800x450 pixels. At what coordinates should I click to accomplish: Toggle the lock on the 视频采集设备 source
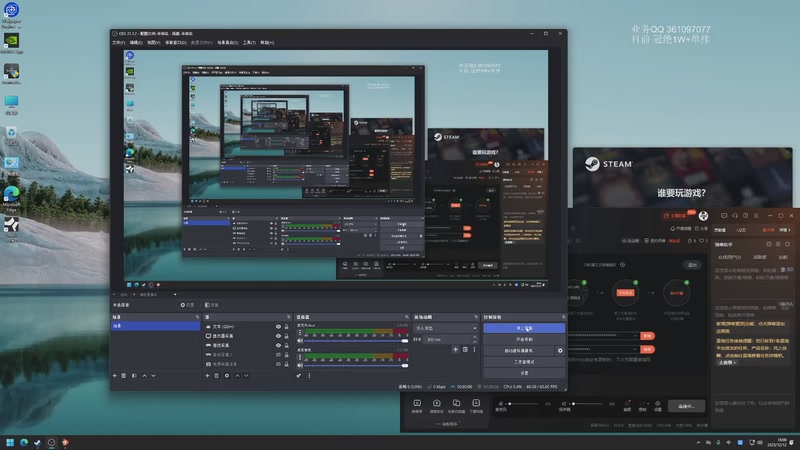[287, 364]
